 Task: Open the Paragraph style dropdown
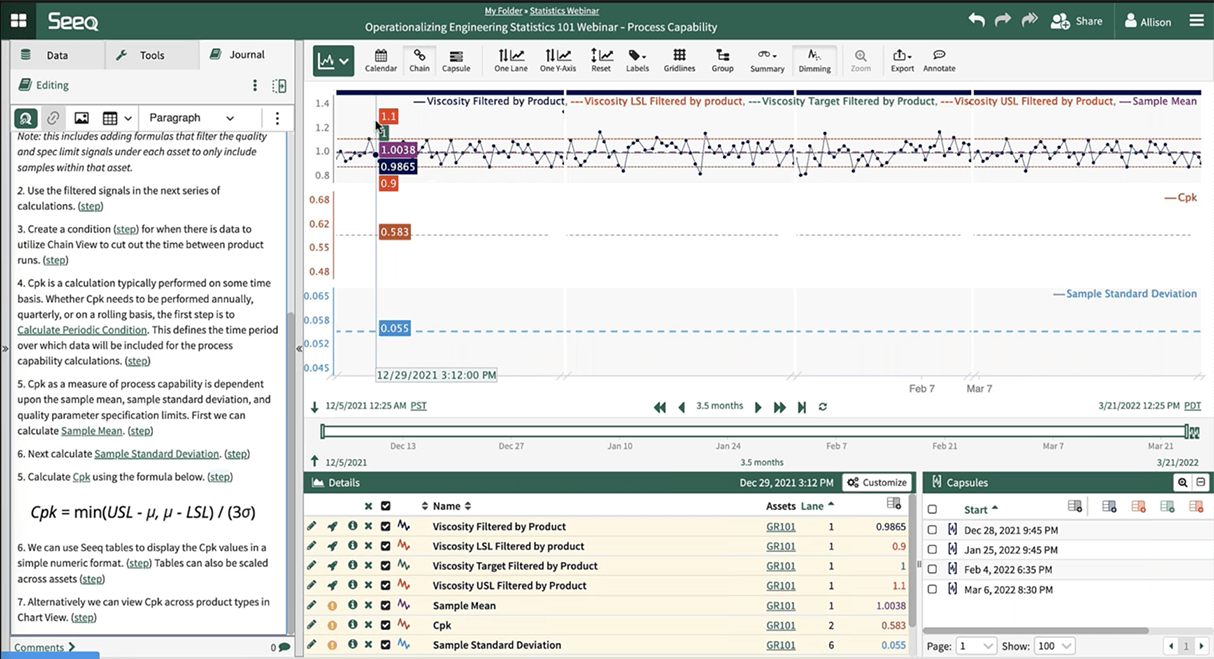click(192, 118)
